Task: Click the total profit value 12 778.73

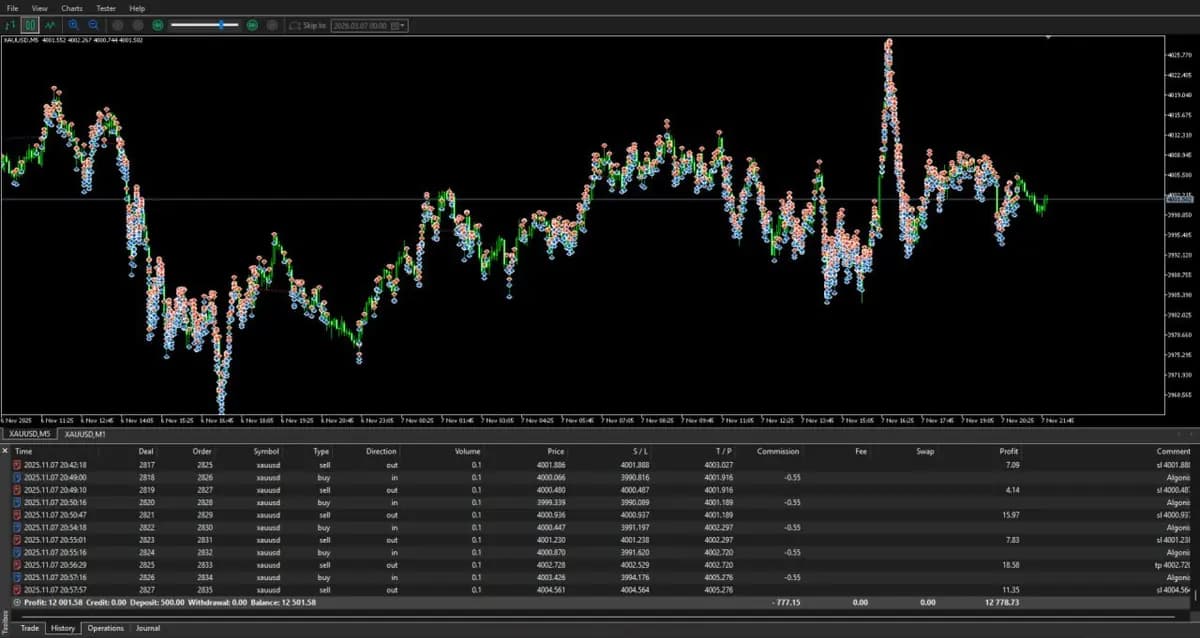Action: point(1002,603)
